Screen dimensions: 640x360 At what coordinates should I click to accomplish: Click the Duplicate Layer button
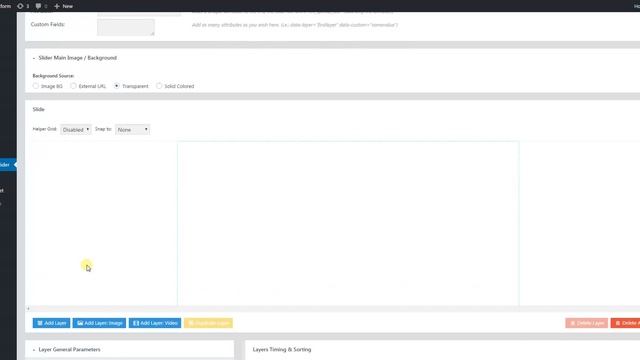click(x=209, y=323)
